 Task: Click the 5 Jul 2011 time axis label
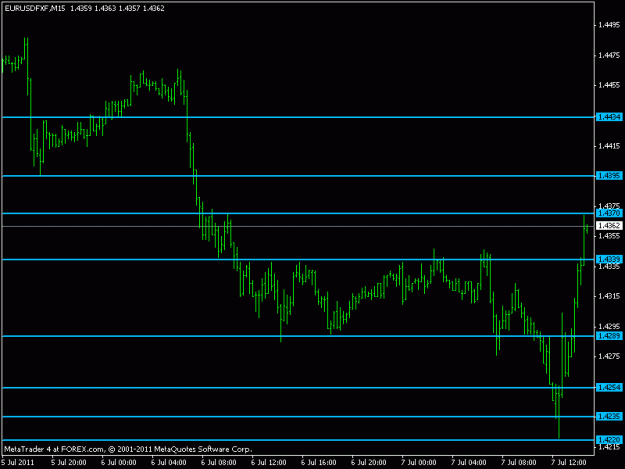(18, 463)
